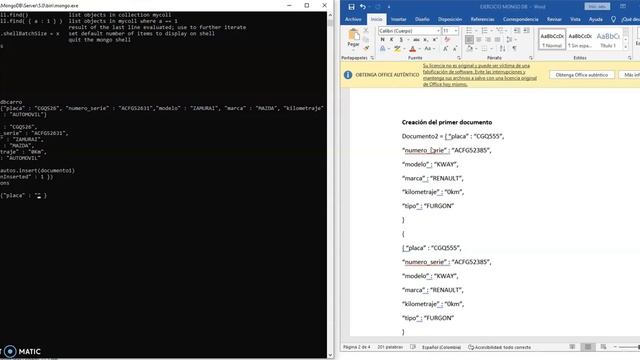Apply numbered list
Screen dimensions: 640x360
[484, 31]
